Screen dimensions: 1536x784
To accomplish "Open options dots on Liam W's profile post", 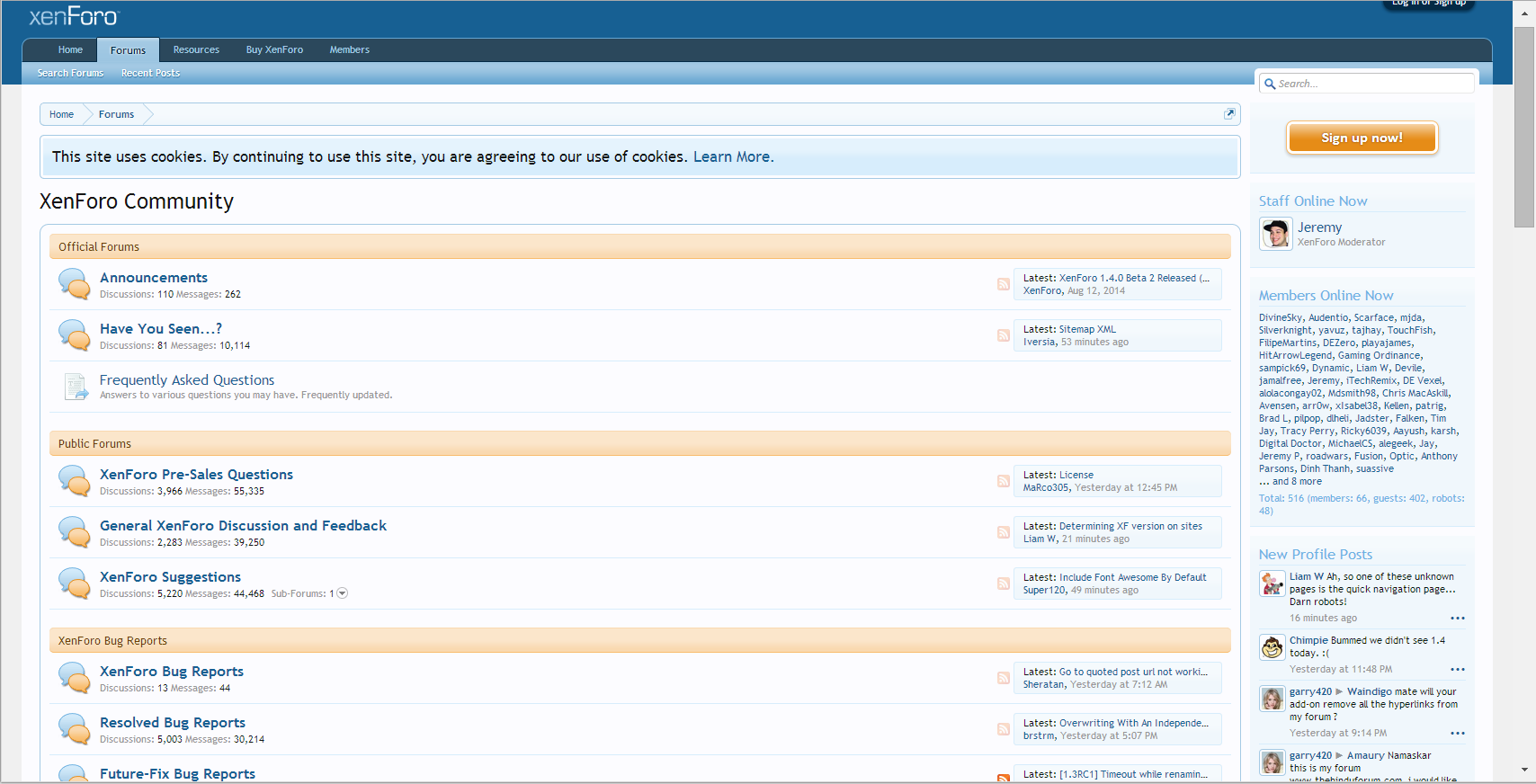I will 1457,618.
